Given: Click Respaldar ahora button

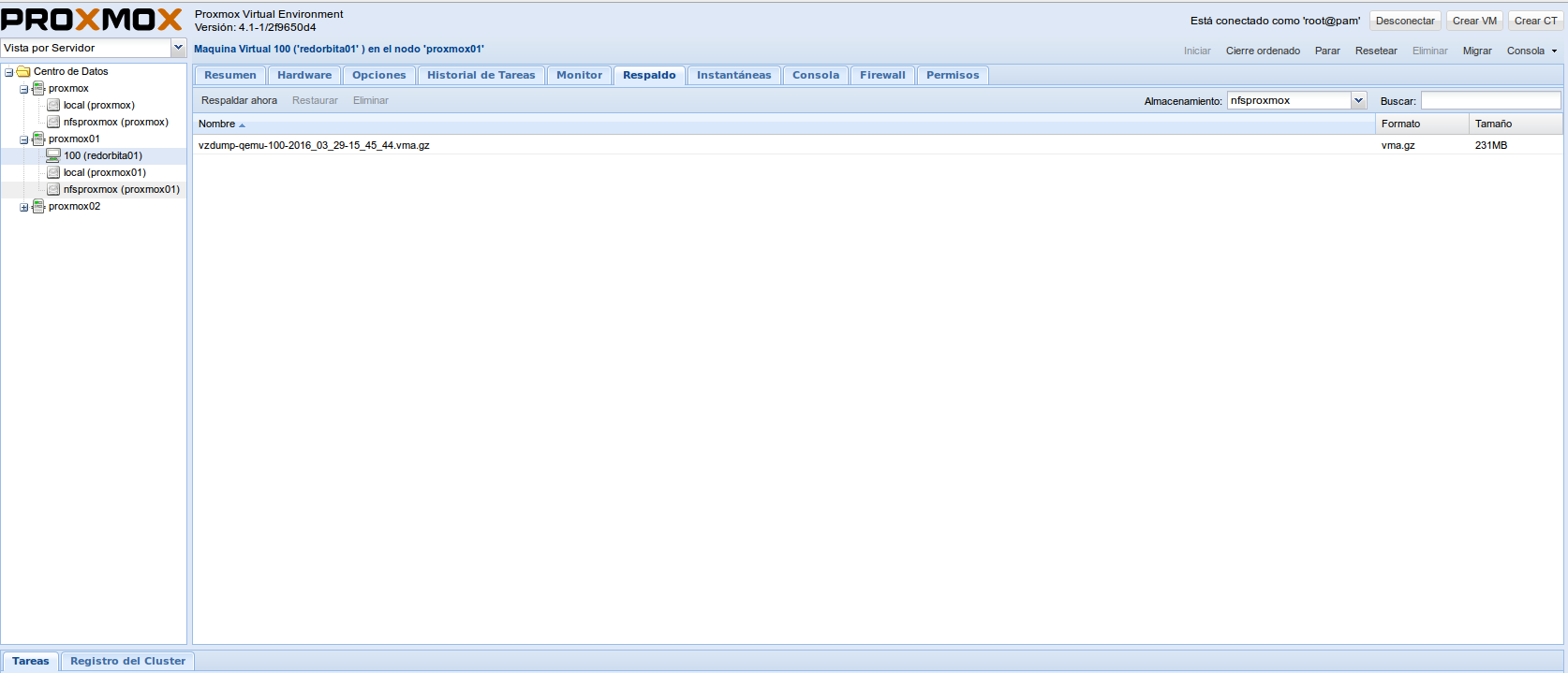Looking at the screenshot, I should coord(239,101).
